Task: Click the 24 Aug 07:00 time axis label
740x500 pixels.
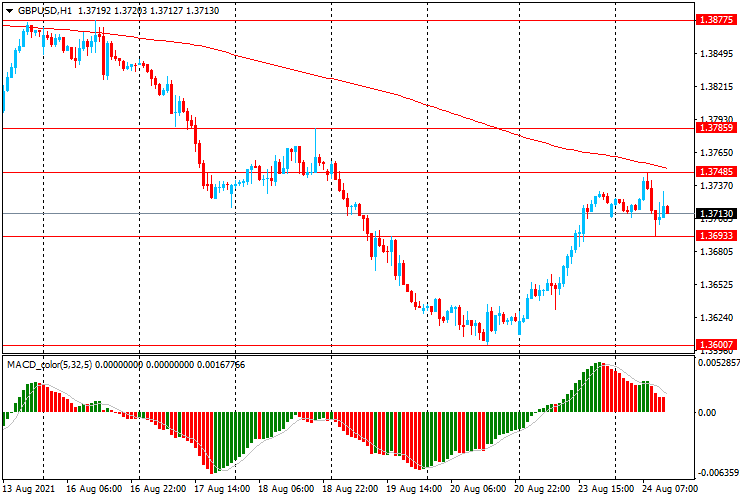Action: 670,488
